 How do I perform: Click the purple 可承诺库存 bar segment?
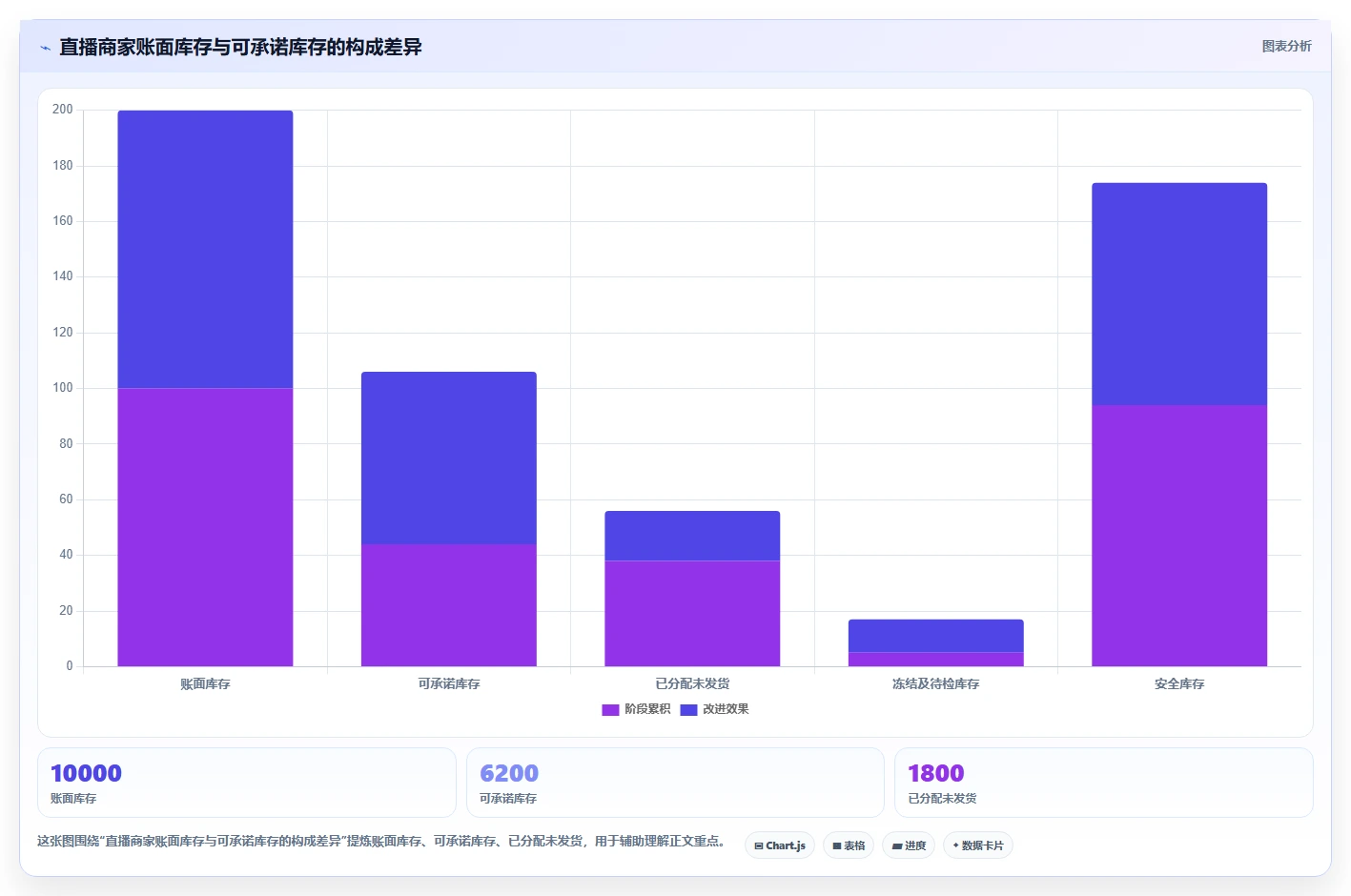(x=449, y=605)
